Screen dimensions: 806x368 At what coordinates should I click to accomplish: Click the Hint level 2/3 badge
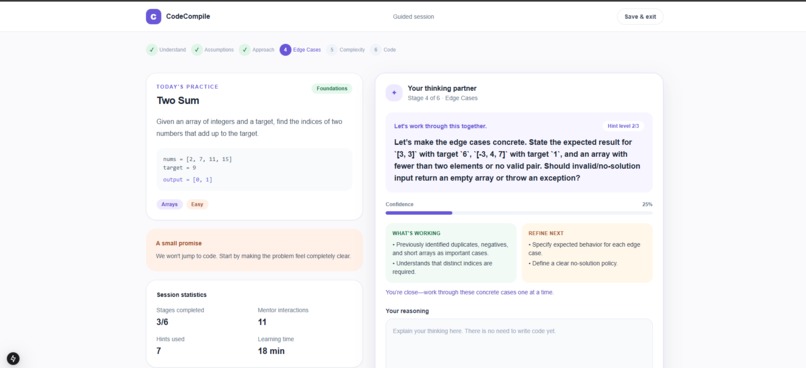[622, 126]
